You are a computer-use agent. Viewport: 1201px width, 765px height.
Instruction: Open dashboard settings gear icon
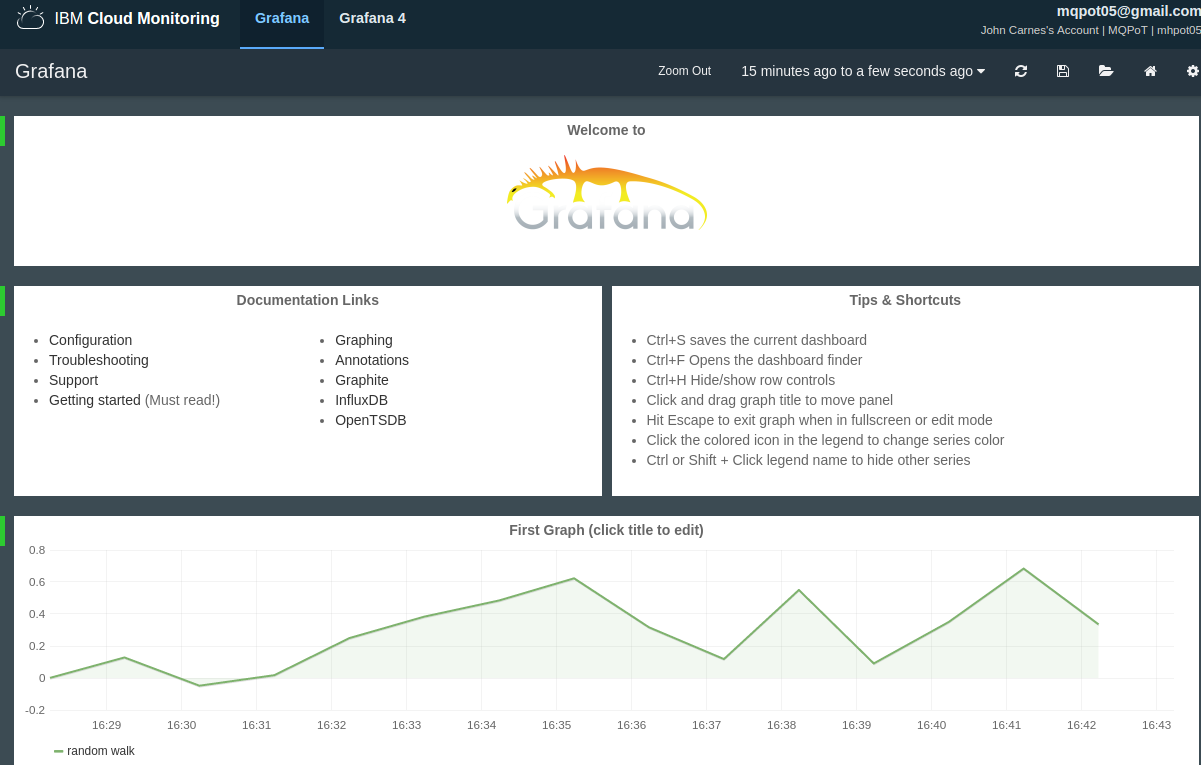click(1192, 71)
